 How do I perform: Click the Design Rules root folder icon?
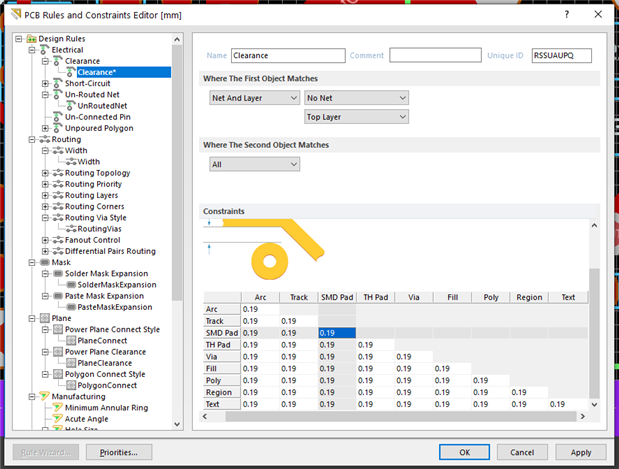tap(30, 38)
